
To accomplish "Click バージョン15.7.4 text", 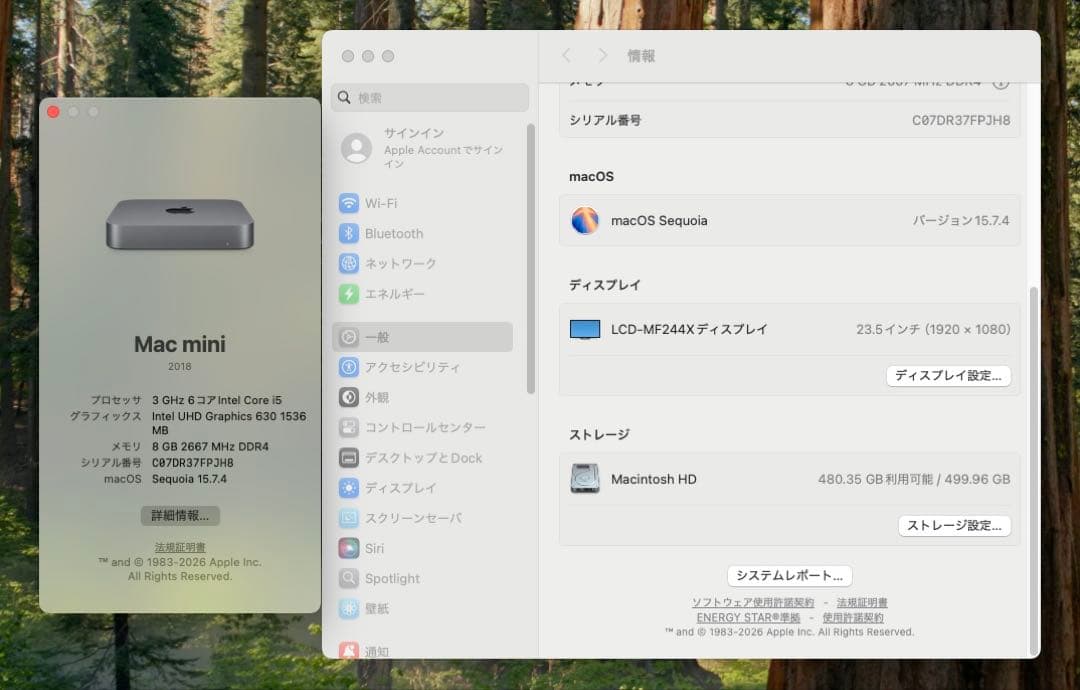I will pos(961,220).
